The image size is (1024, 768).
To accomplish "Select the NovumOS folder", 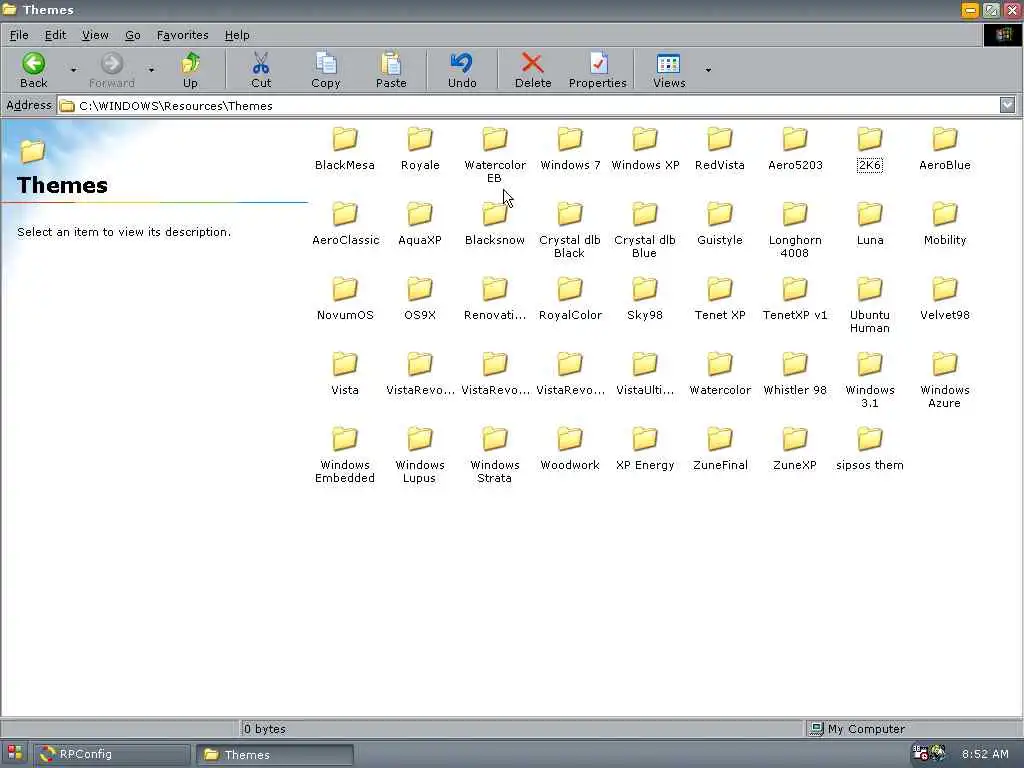I will tap(345, 299).
